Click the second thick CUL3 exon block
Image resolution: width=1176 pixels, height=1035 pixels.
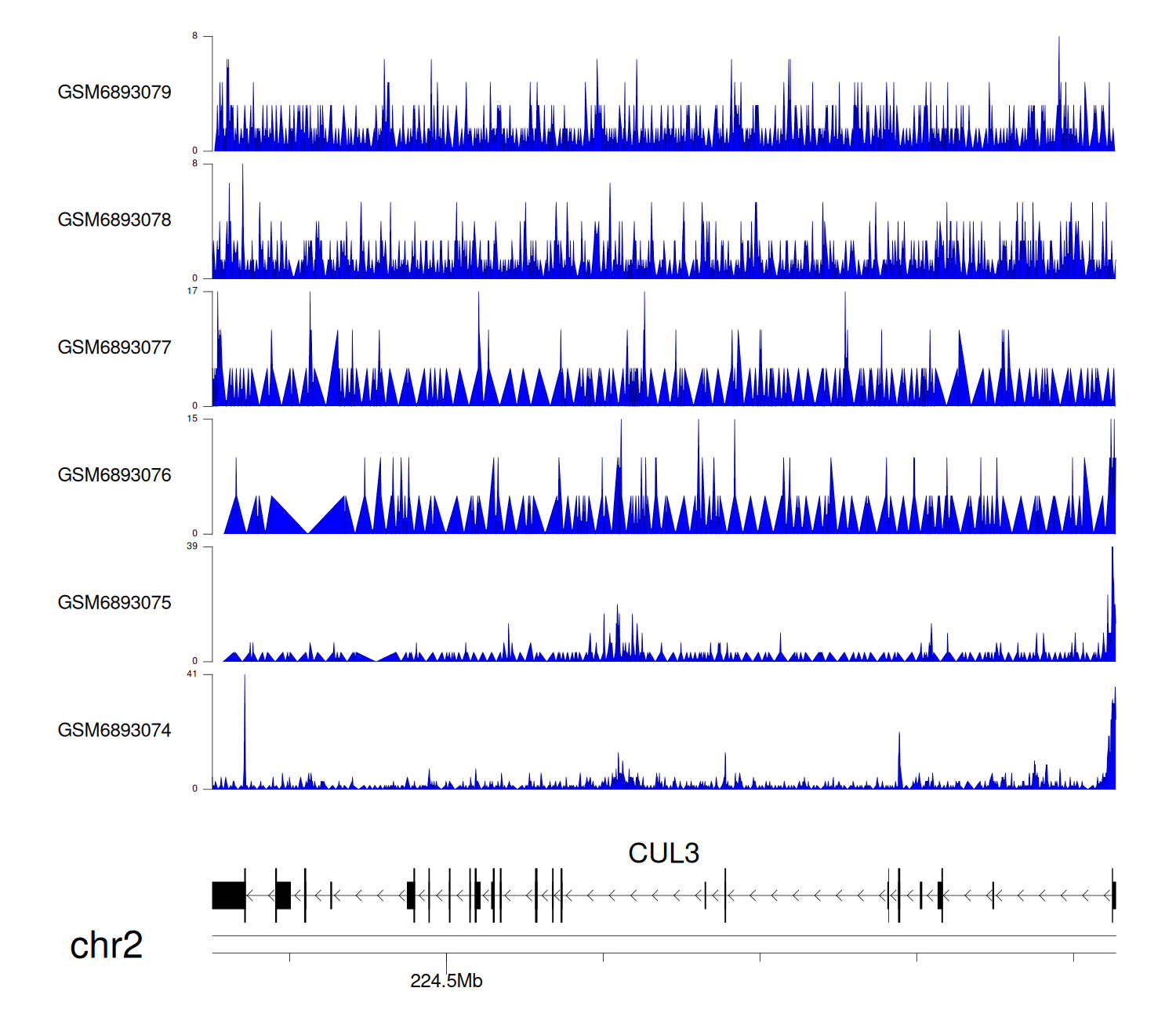283,895
